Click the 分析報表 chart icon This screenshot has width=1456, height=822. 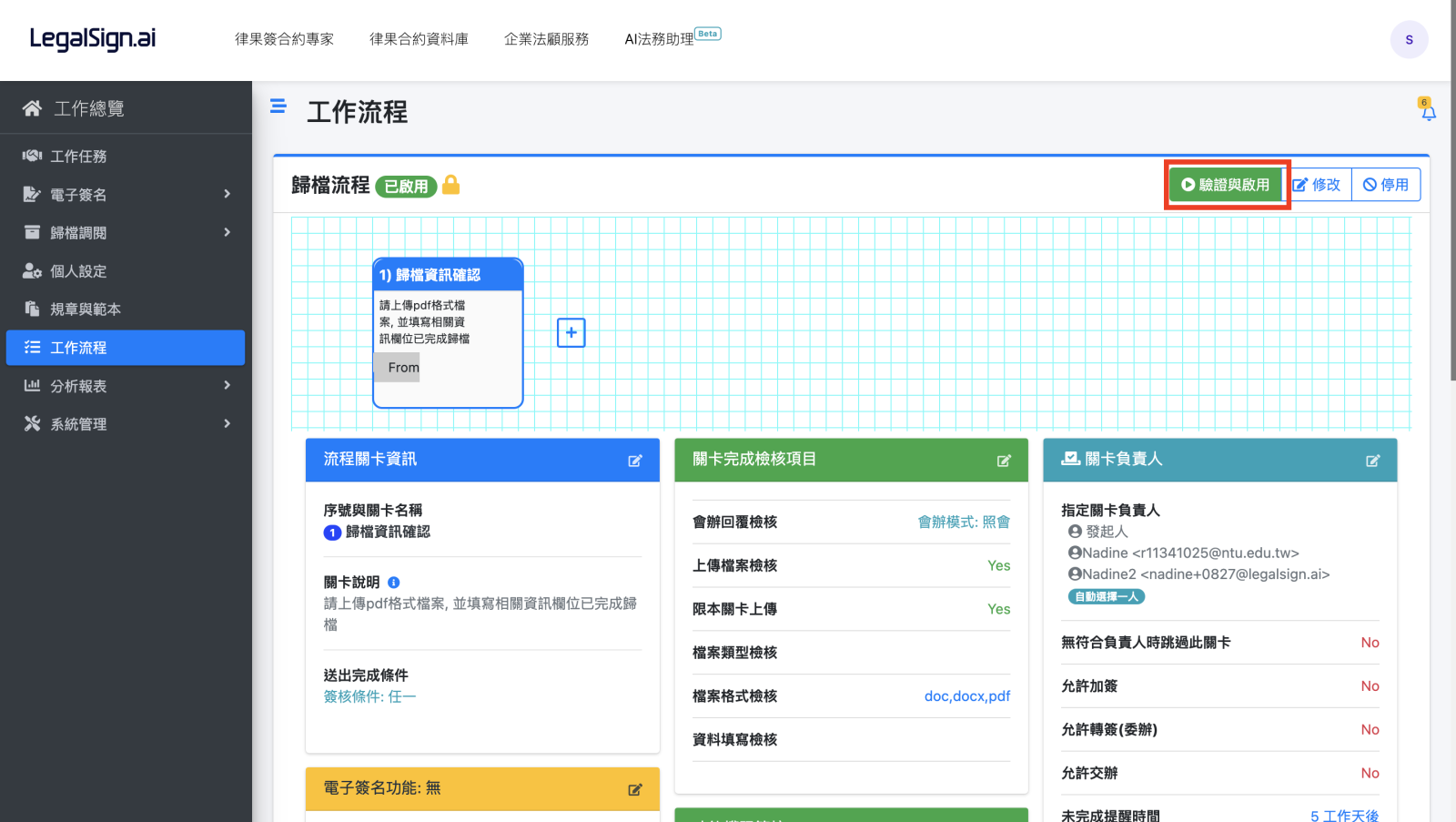click(32, 385)
